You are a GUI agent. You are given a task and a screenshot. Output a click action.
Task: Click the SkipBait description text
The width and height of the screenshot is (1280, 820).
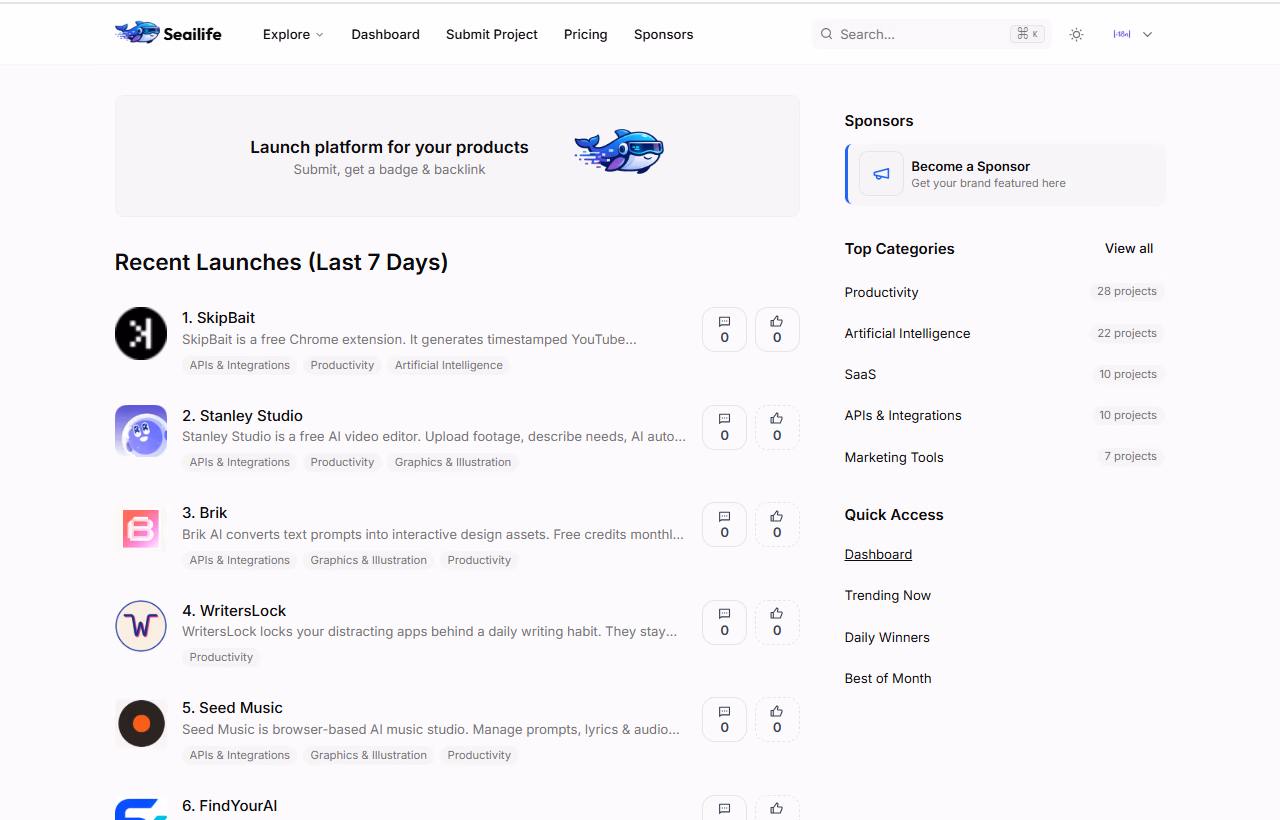point(409,339)
